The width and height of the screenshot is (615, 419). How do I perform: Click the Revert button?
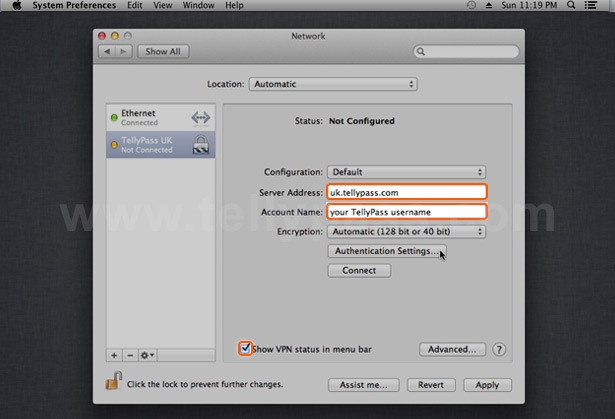point(431,385)
